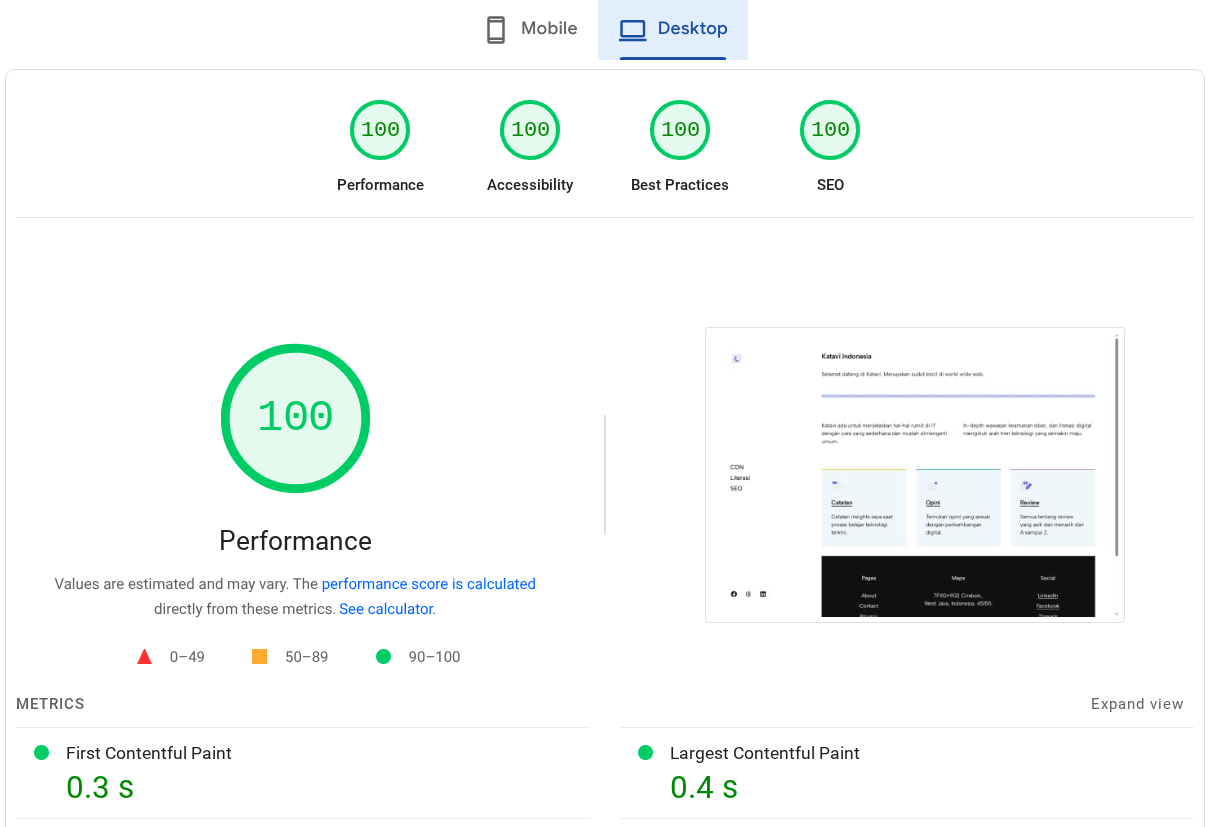Switch to the Mobile tab
Screen dimensions: 1210x827
pyautogui.click(x=530, y=29)
